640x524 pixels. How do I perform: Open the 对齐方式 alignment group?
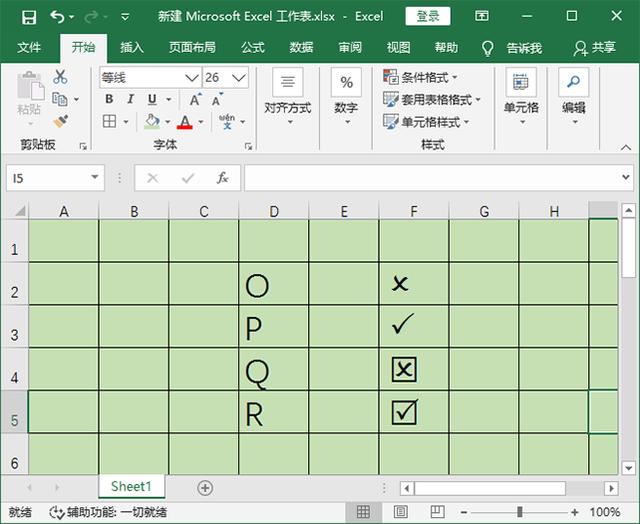[288, 97]
